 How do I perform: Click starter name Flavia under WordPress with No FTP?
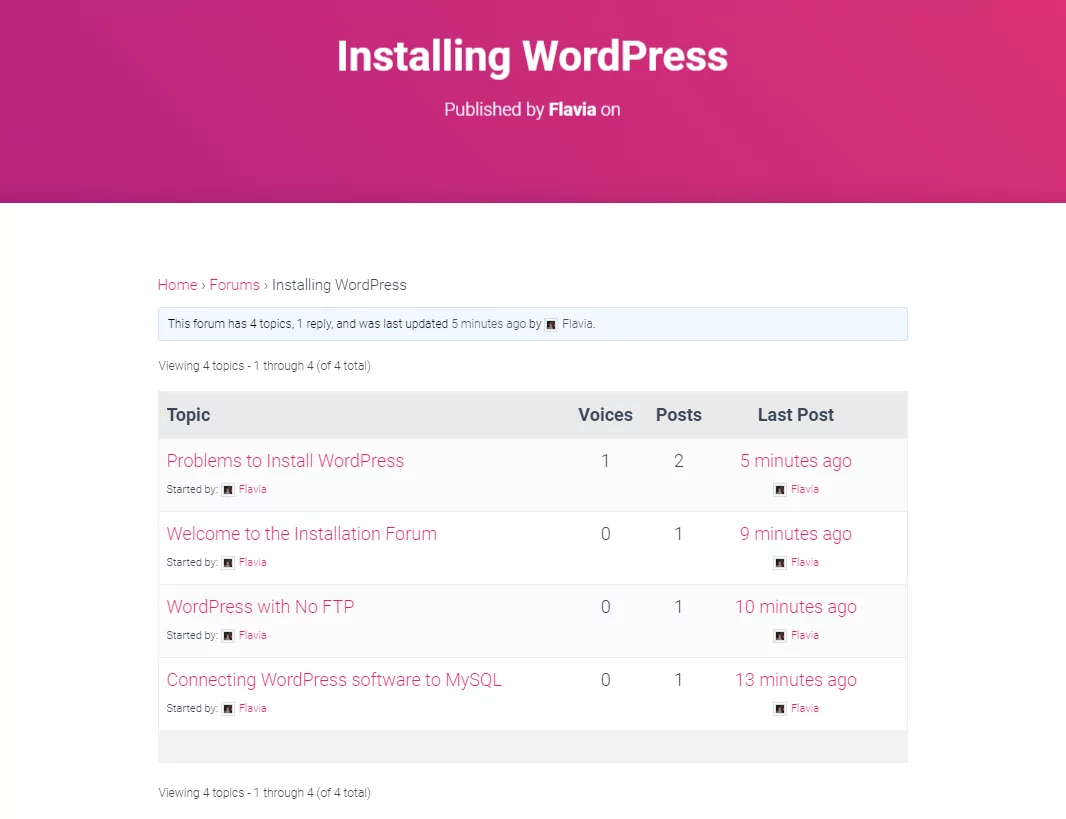(252, 635)
